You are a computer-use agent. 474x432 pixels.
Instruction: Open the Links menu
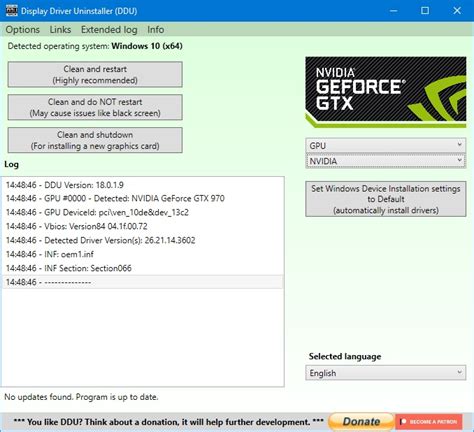tap(60, 30)
